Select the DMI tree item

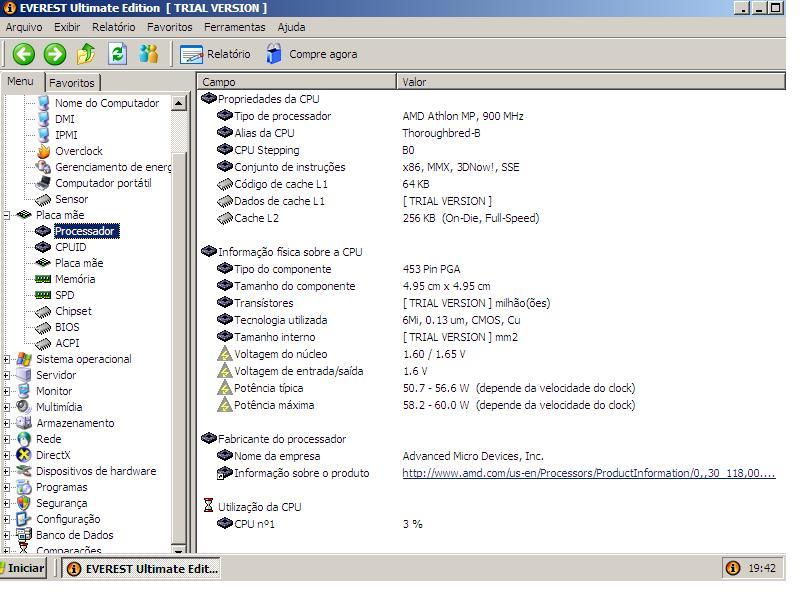tap(65, 119)
